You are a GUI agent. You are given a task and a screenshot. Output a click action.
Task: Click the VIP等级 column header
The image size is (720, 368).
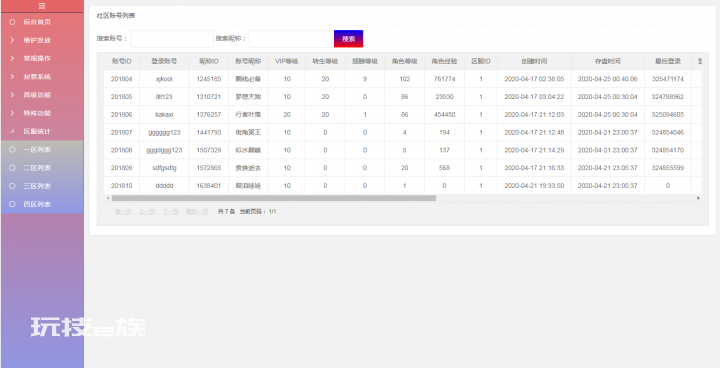(x=287, y=61)
